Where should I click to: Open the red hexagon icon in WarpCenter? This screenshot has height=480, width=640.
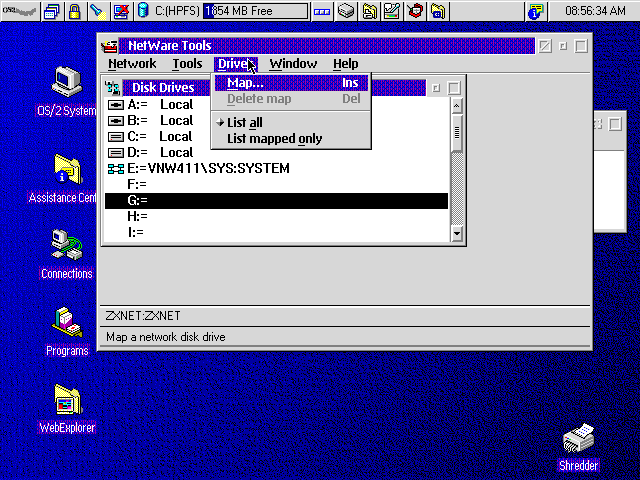pyautogui.click(x=415, y=11)
